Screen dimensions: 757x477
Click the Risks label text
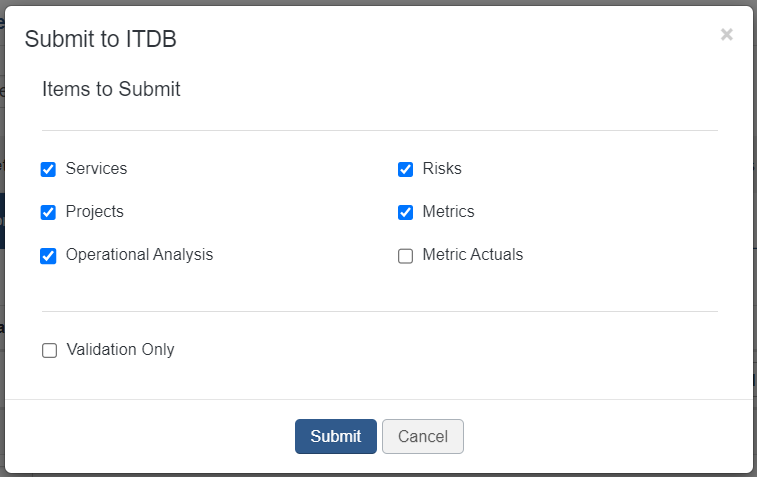pyautogui.click(x=442, y=168)
